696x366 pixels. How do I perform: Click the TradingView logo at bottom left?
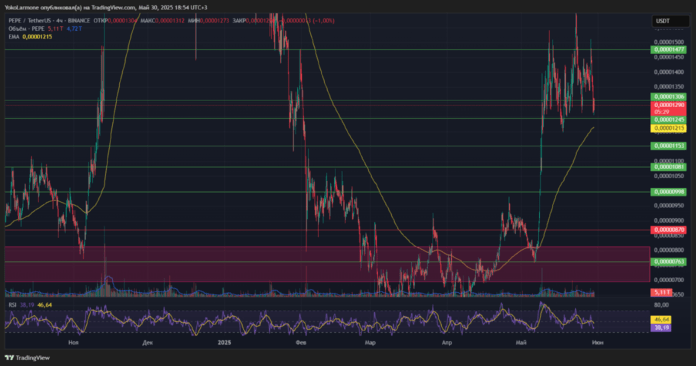point(28,358)
